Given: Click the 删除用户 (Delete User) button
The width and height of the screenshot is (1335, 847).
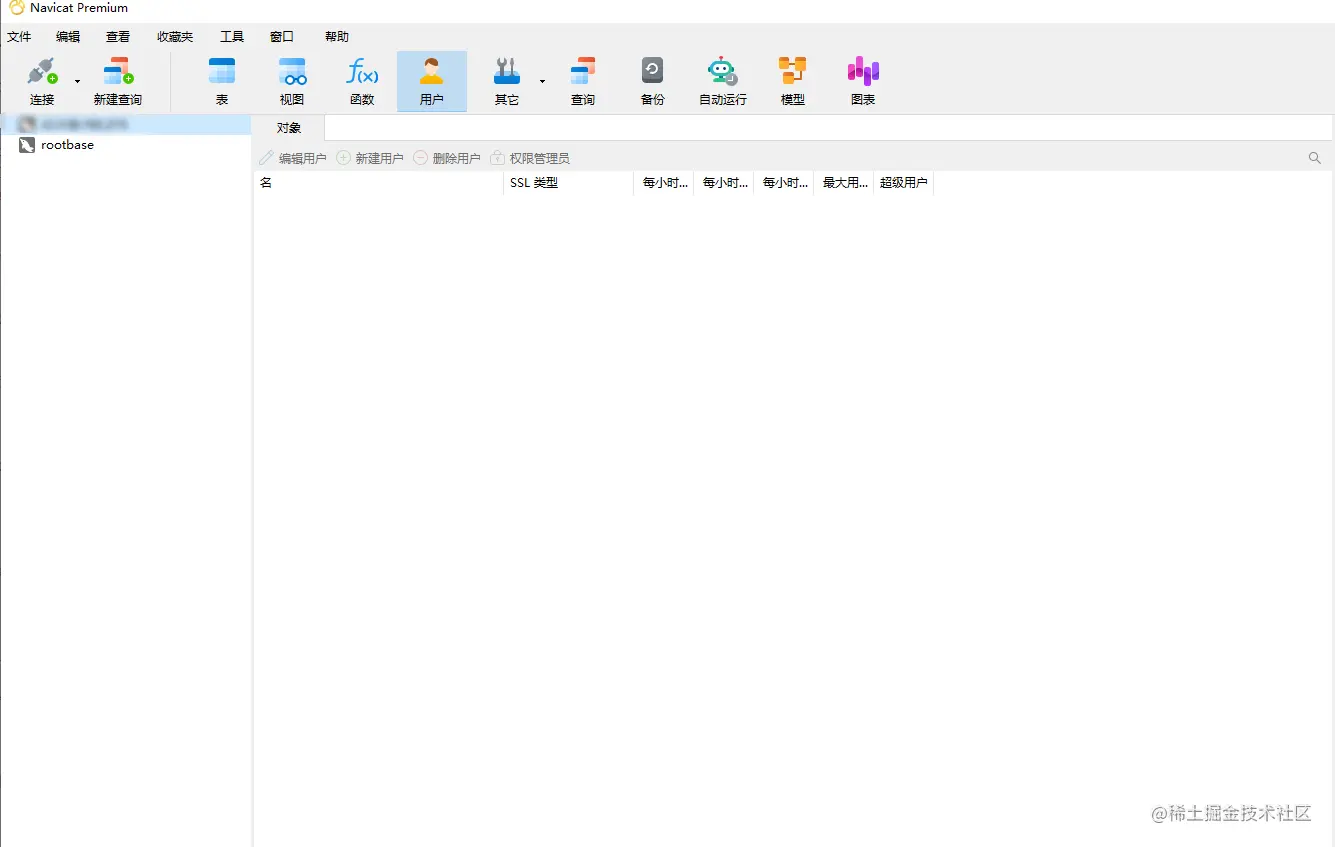Looking at the screenshot, I should (447, 158).
